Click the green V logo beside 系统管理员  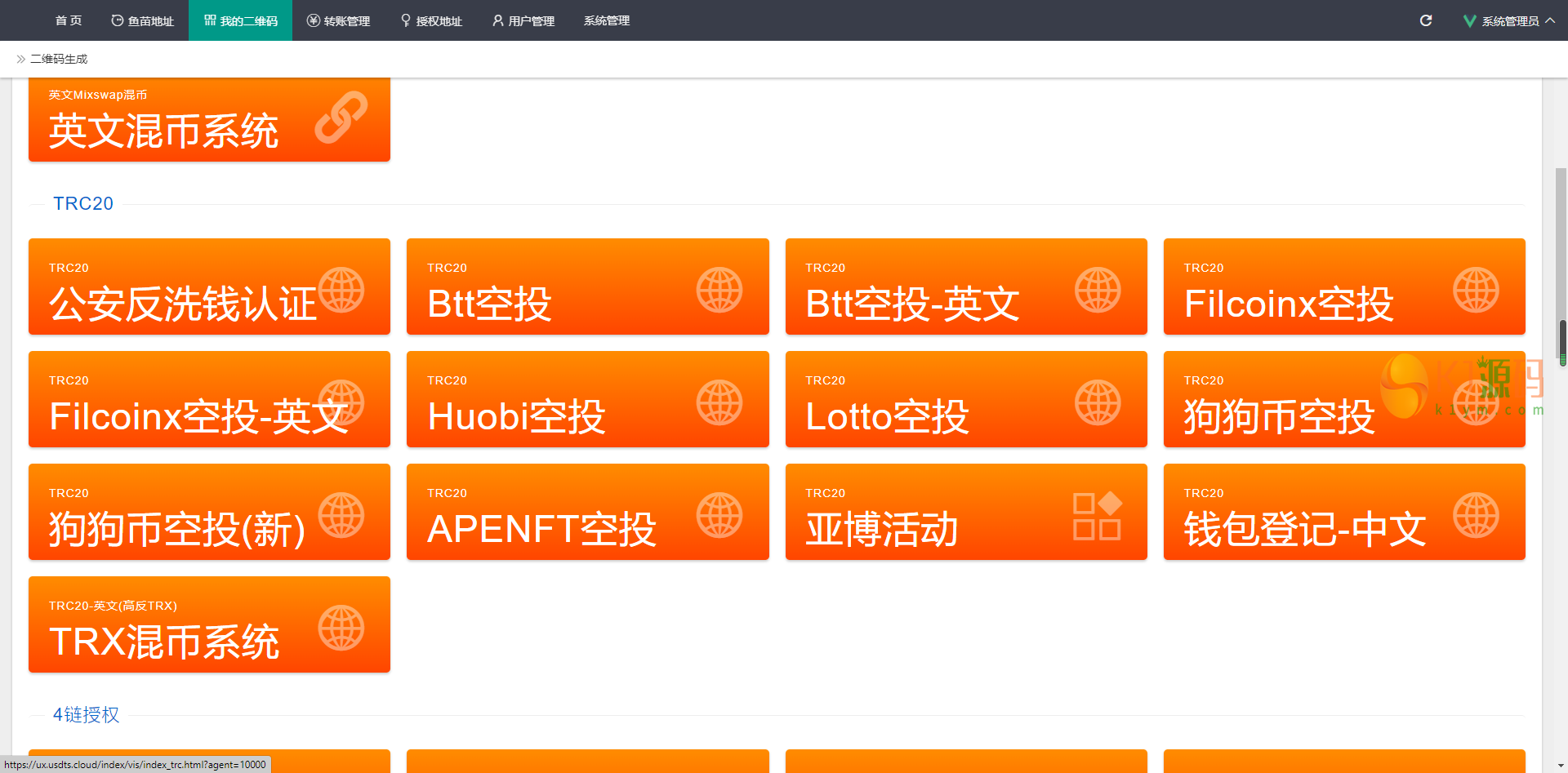tap(1469, 21)
